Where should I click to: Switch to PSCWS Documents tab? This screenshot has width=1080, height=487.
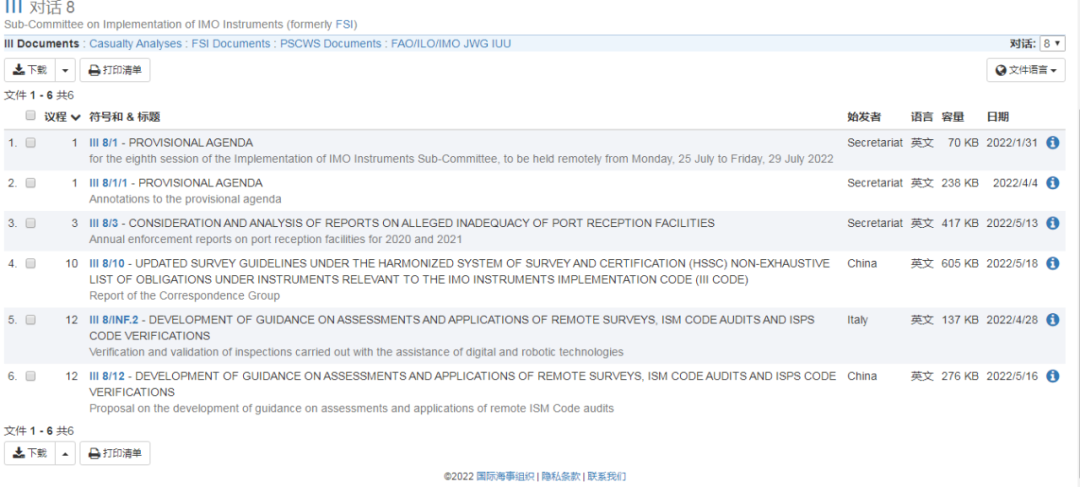point(331,43)
